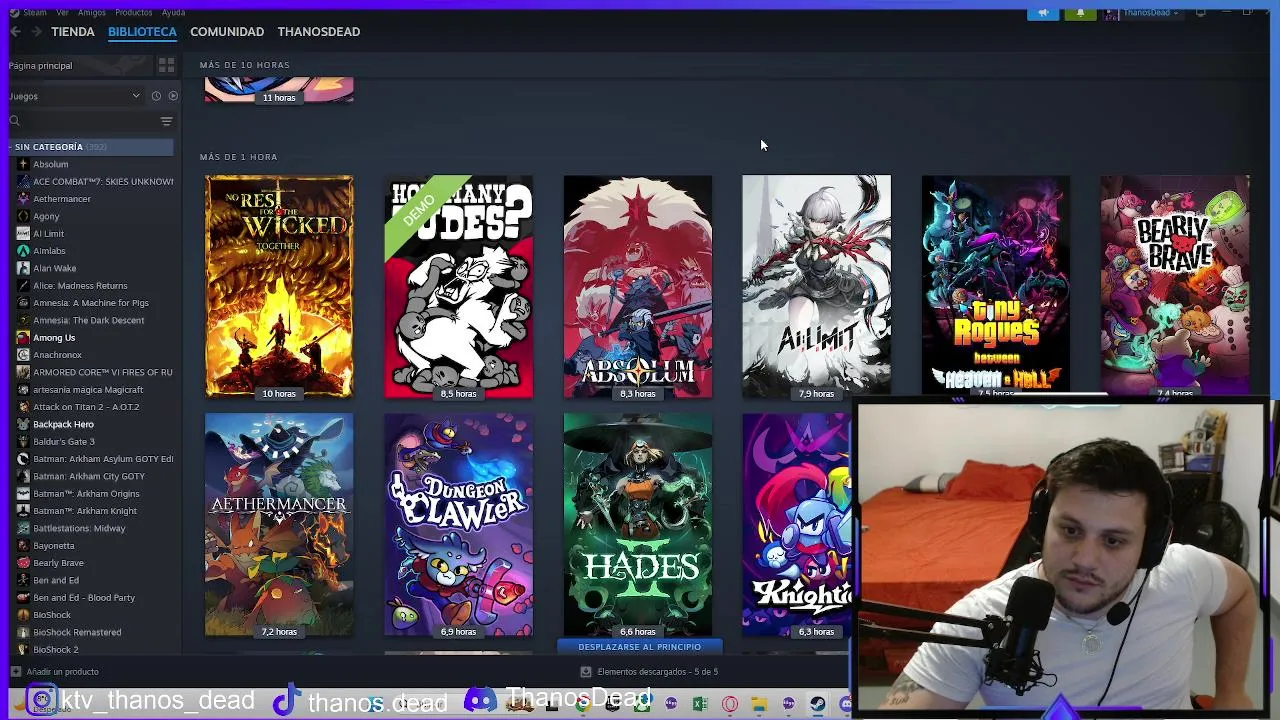Open the green notifications bell

(1080, 13)
